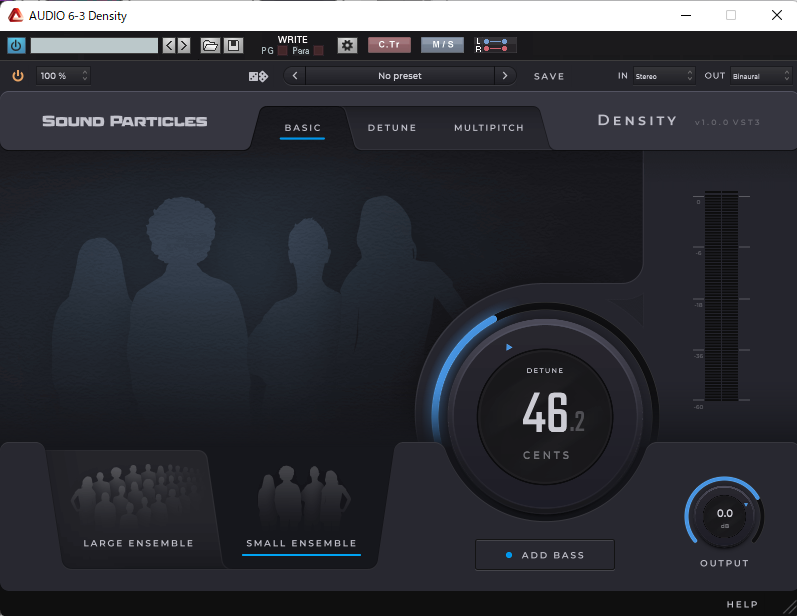The height and width of the screenshot is (616, 797).
Task: Click the Output gain knob
Action: [724, 513]
